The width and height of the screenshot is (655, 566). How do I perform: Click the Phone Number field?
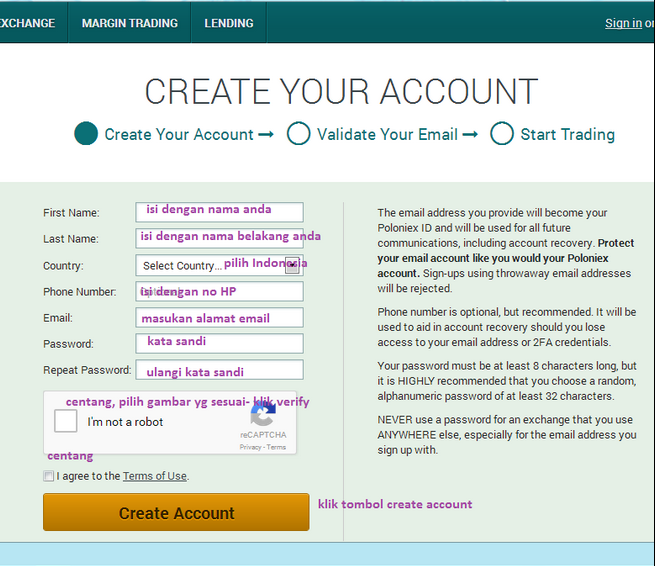tap(219, 292)
